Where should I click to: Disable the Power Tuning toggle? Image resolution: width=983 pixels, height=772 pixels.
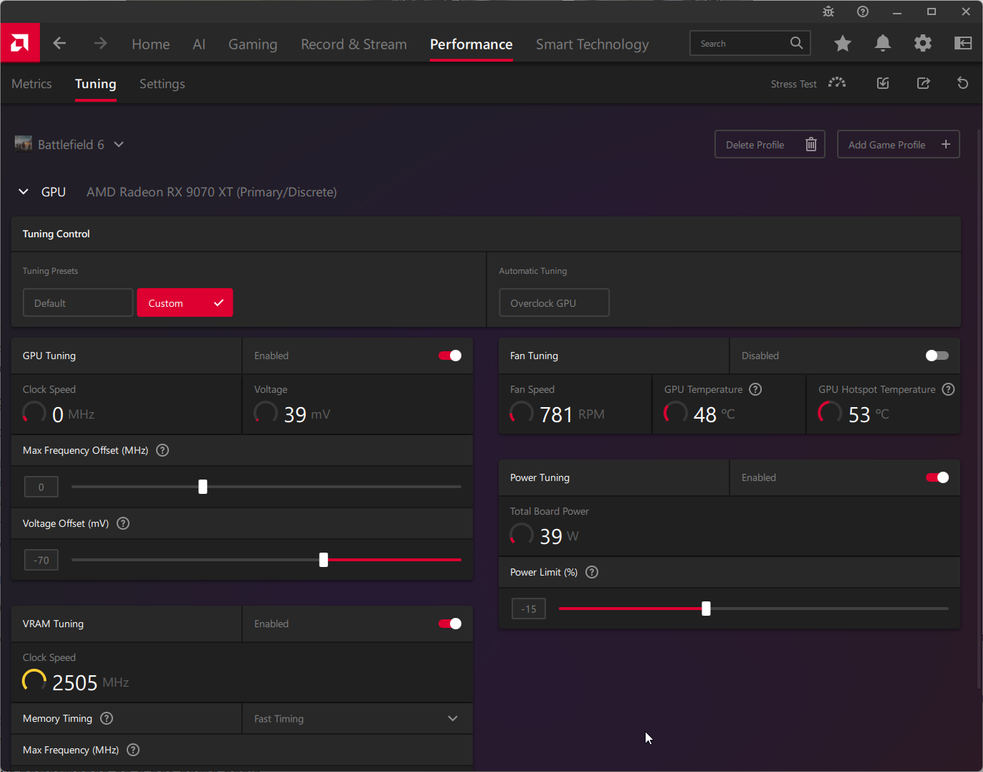(937, 477)
